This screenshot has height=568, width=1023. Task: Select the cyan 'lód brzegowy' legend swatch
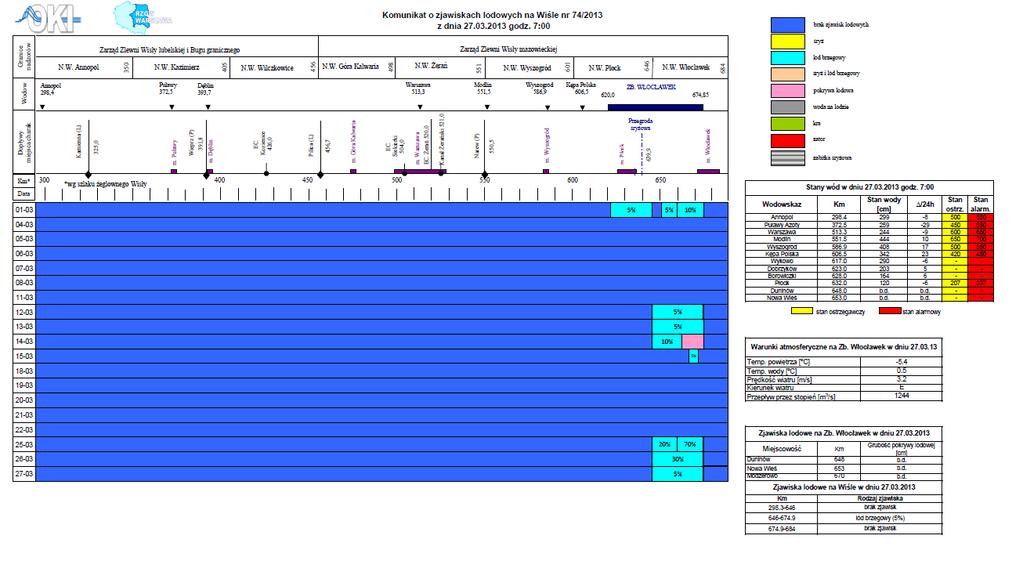[787, 57]
